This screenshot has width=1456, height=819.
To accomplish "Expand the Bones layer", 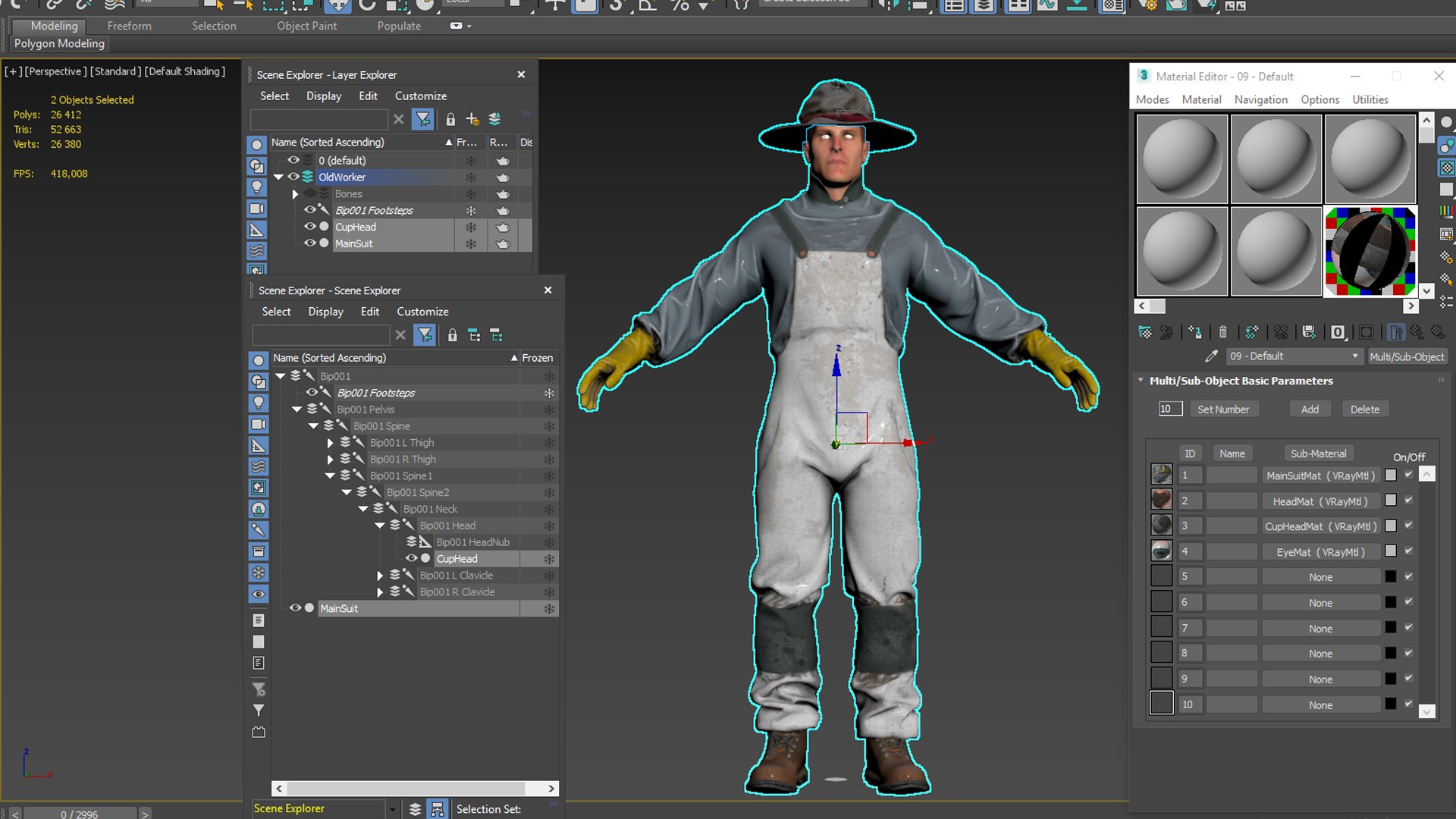I will (x=295, y=194).
